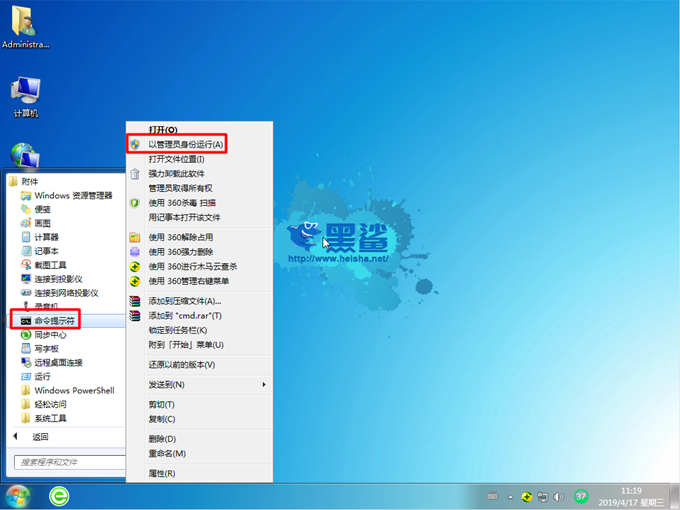Image resolution: width=680 pixels, height=510 pixels.
Task: Show hidden tray icons arrow
Action: 493,497
